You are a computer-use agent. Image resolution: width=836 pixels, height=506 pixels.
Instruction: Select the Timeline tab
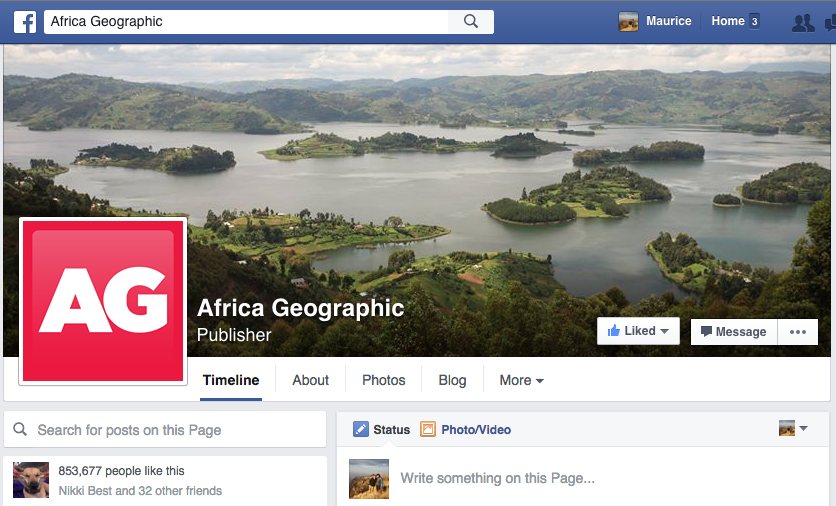coord(231,380)
